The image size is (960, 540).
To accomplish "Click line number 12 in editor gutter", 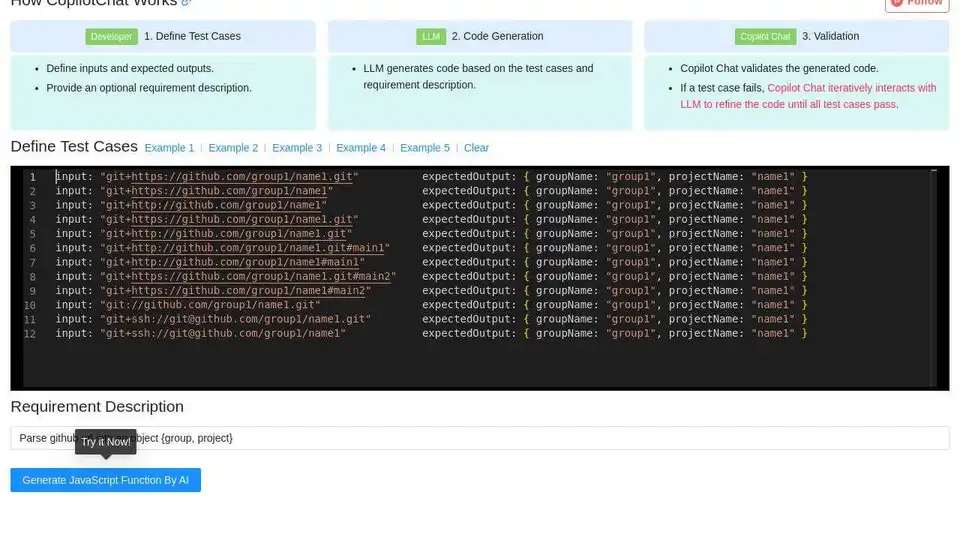I will pyautogui.click(x=30, y=334).
